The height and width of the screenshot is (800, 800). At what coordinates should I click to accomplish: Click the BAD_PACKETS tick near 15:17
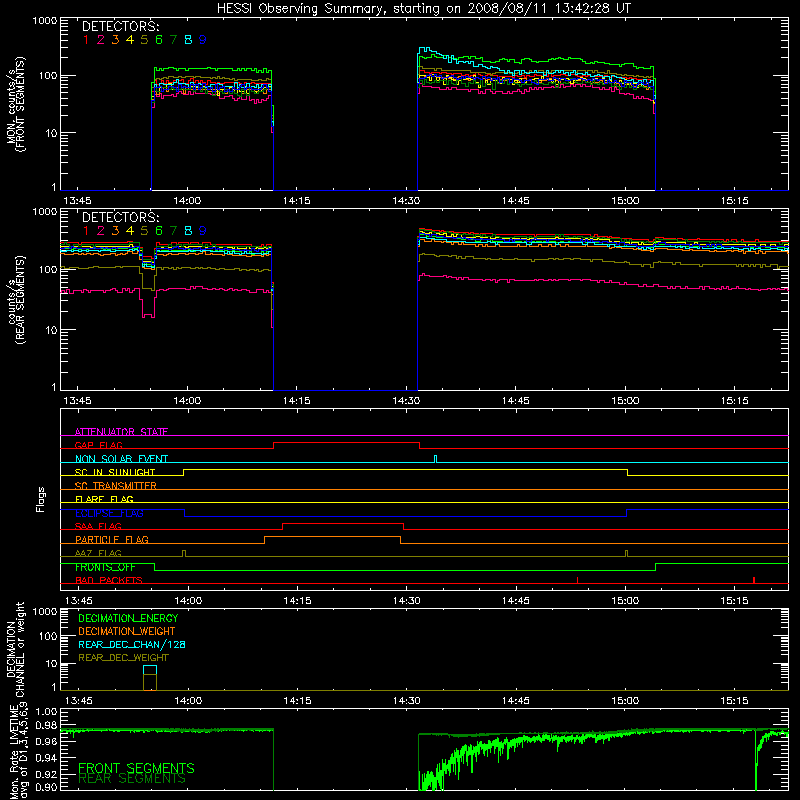pos(754,580)
